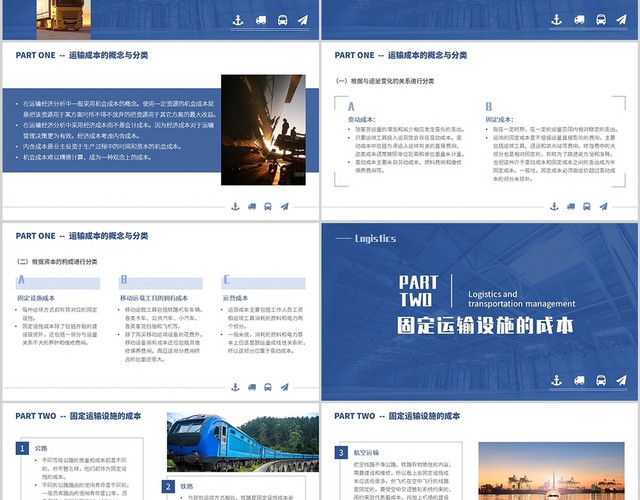The image size is (640, 500).
Task: Select the sunset airport photo
Action: click(x=551, y=471)
